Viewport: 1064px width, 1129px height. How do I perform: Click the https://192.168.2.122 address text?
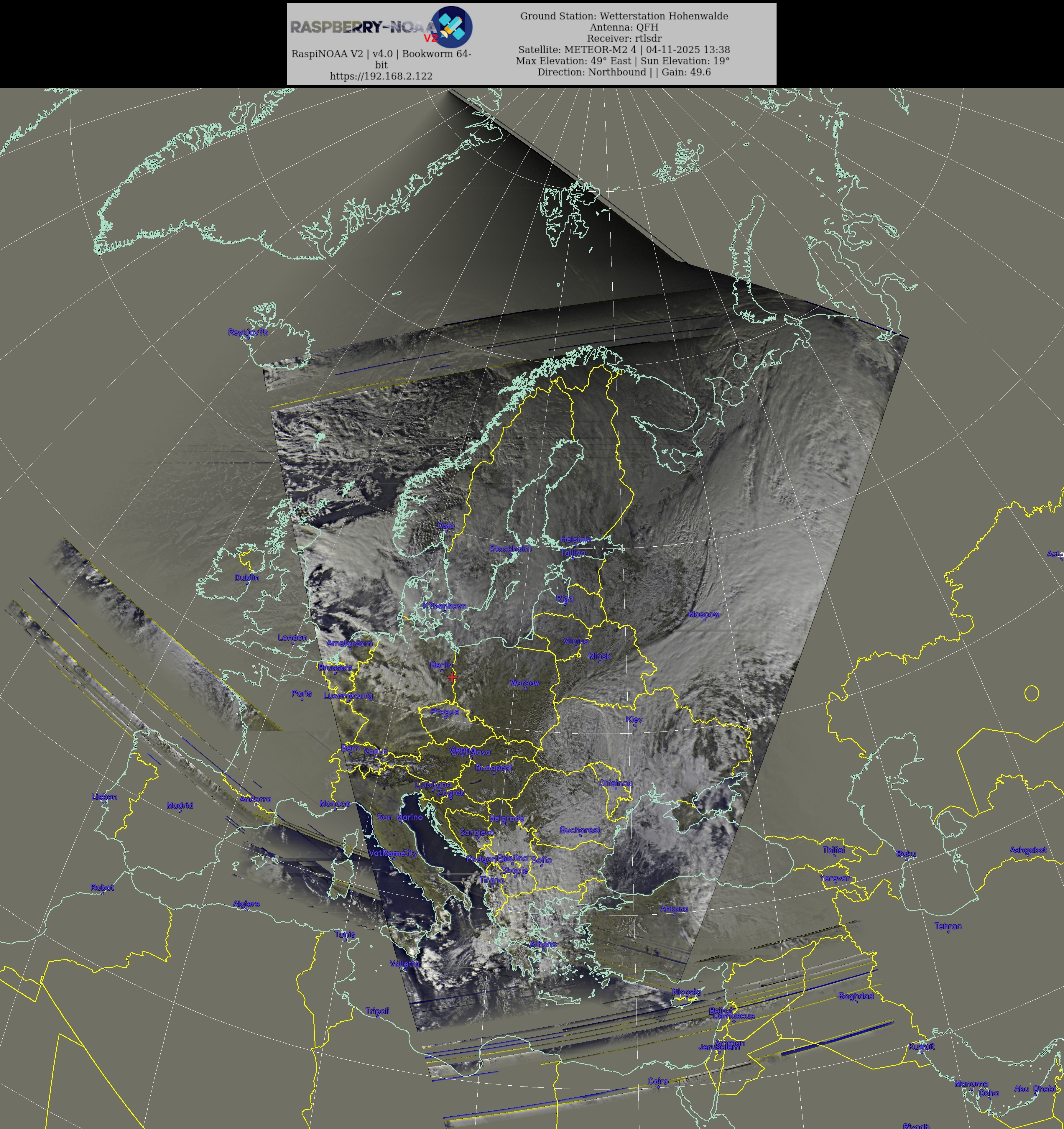(x=381, y=76)
